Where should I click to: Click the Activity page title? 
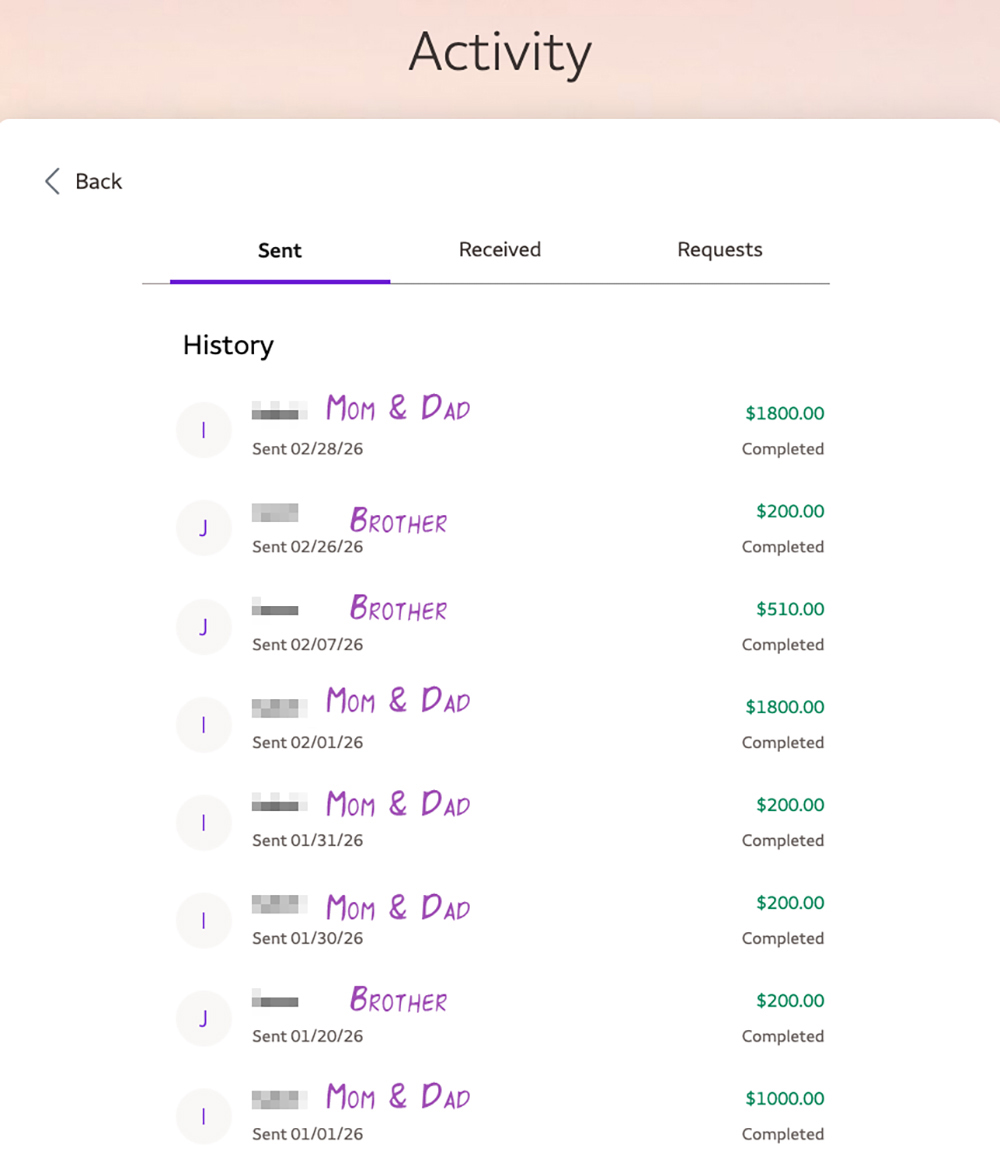tap(500, 52)
